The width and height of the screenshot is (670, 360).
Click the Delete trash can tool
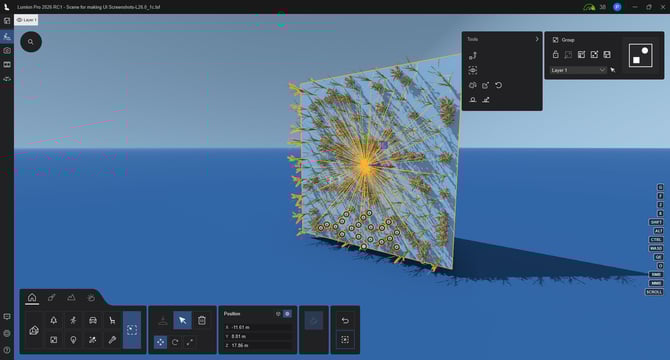(x=202, y=320)
